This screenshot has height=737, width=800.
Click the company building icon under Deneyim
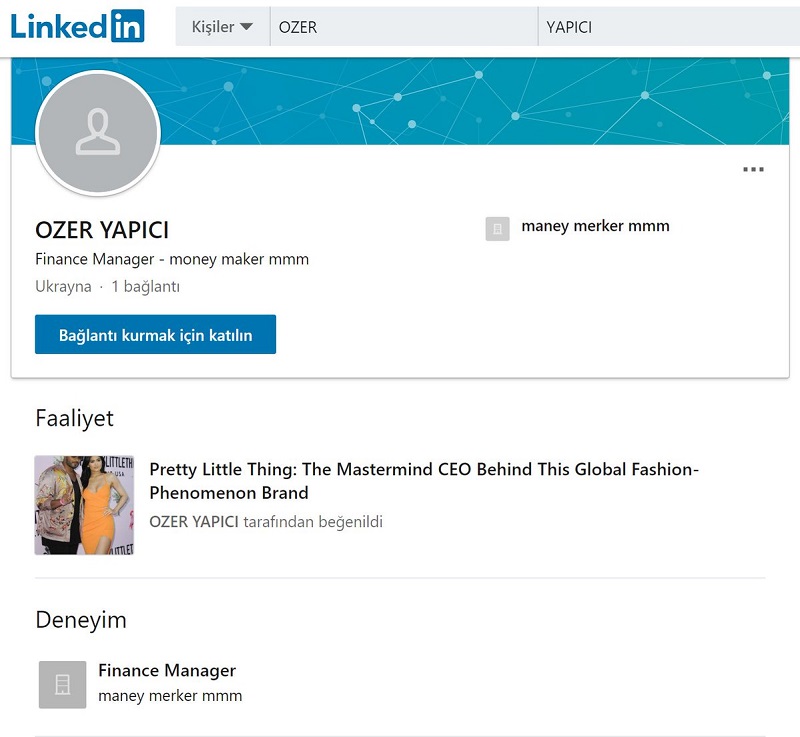pyautogui.click(x=62, y=684)
